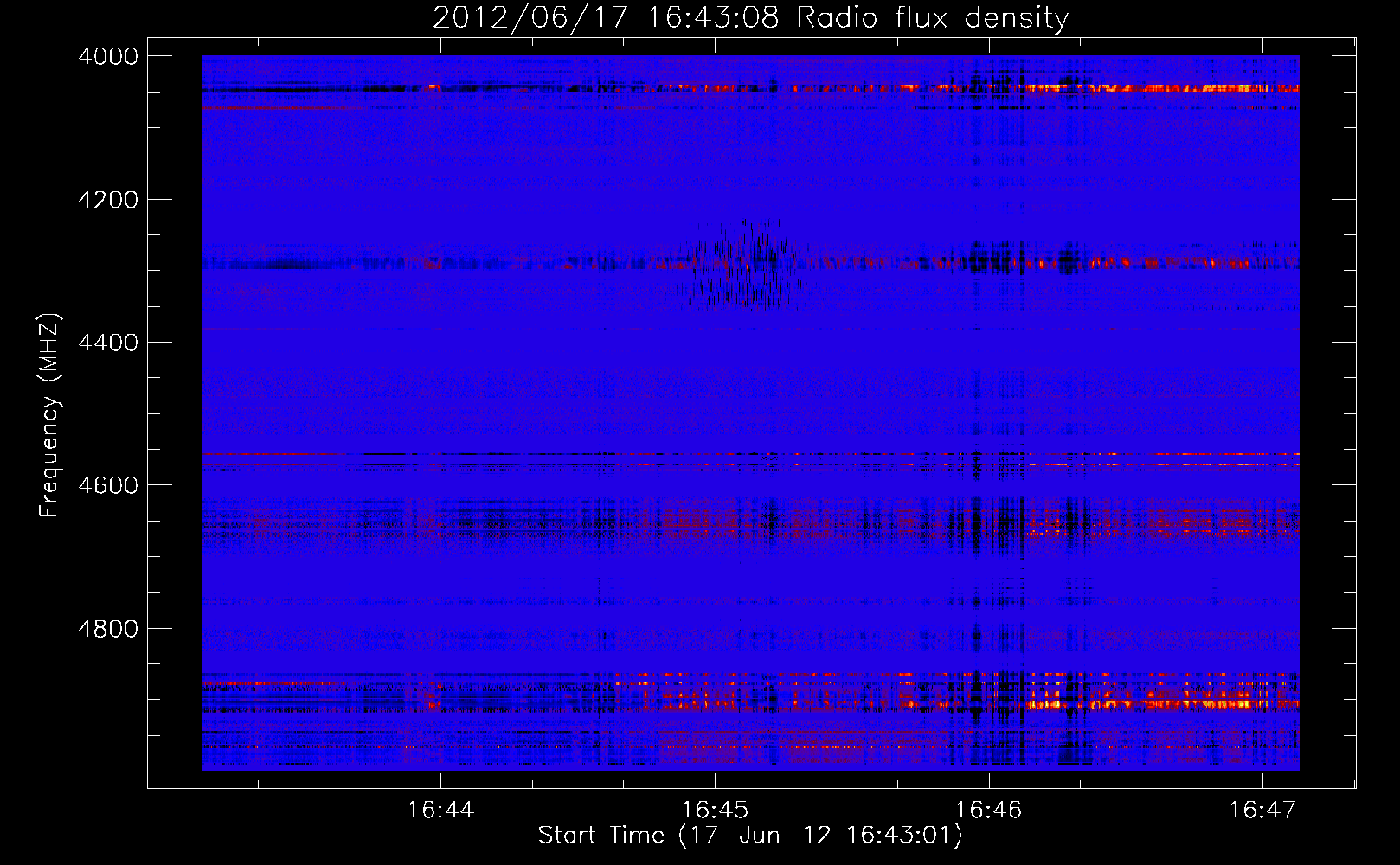
Task: Select the 4800 frequency tick label
Action: point(108,629)
